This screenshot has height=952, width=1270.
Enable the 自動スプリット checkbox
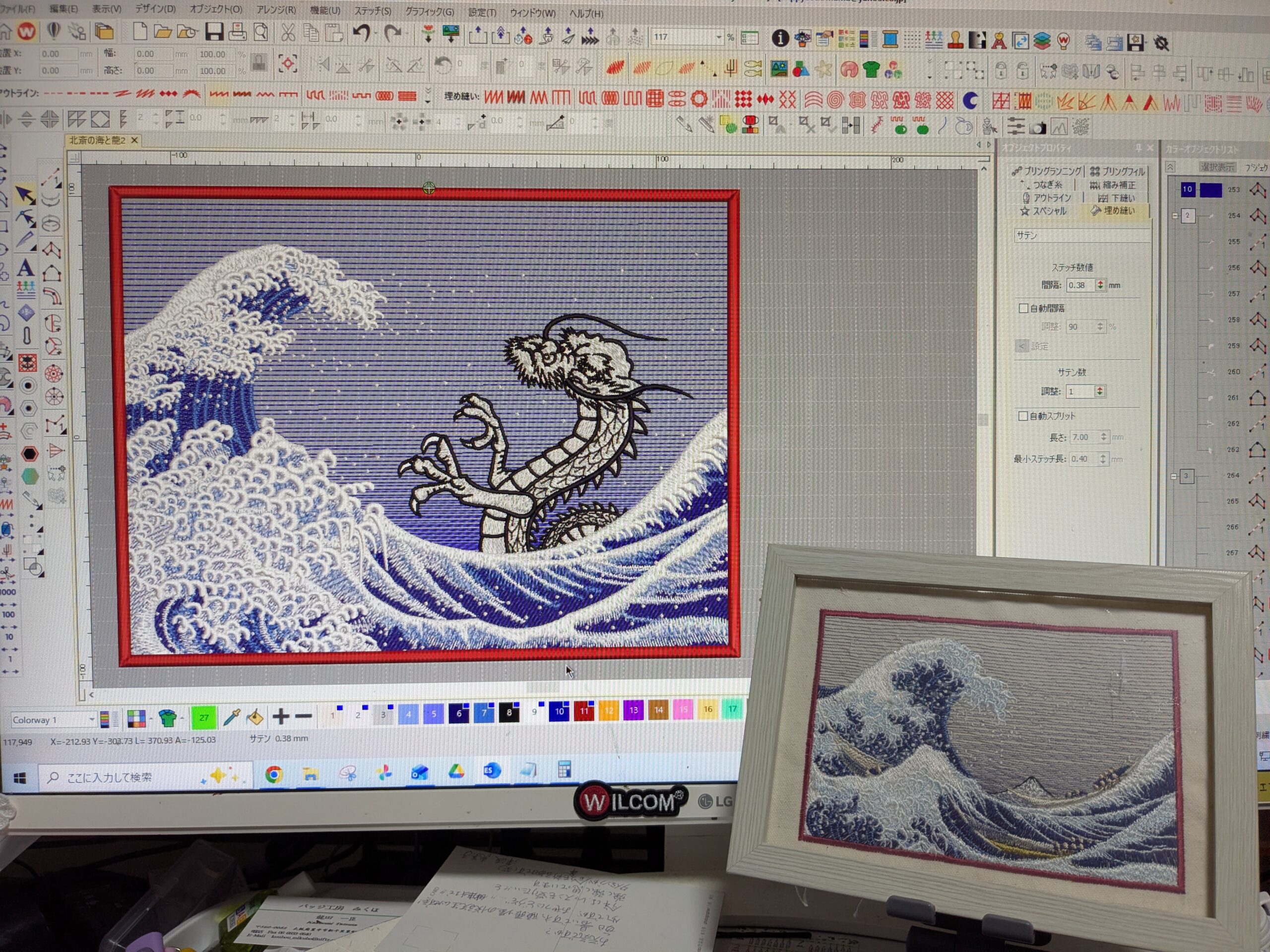point(1022,416)
